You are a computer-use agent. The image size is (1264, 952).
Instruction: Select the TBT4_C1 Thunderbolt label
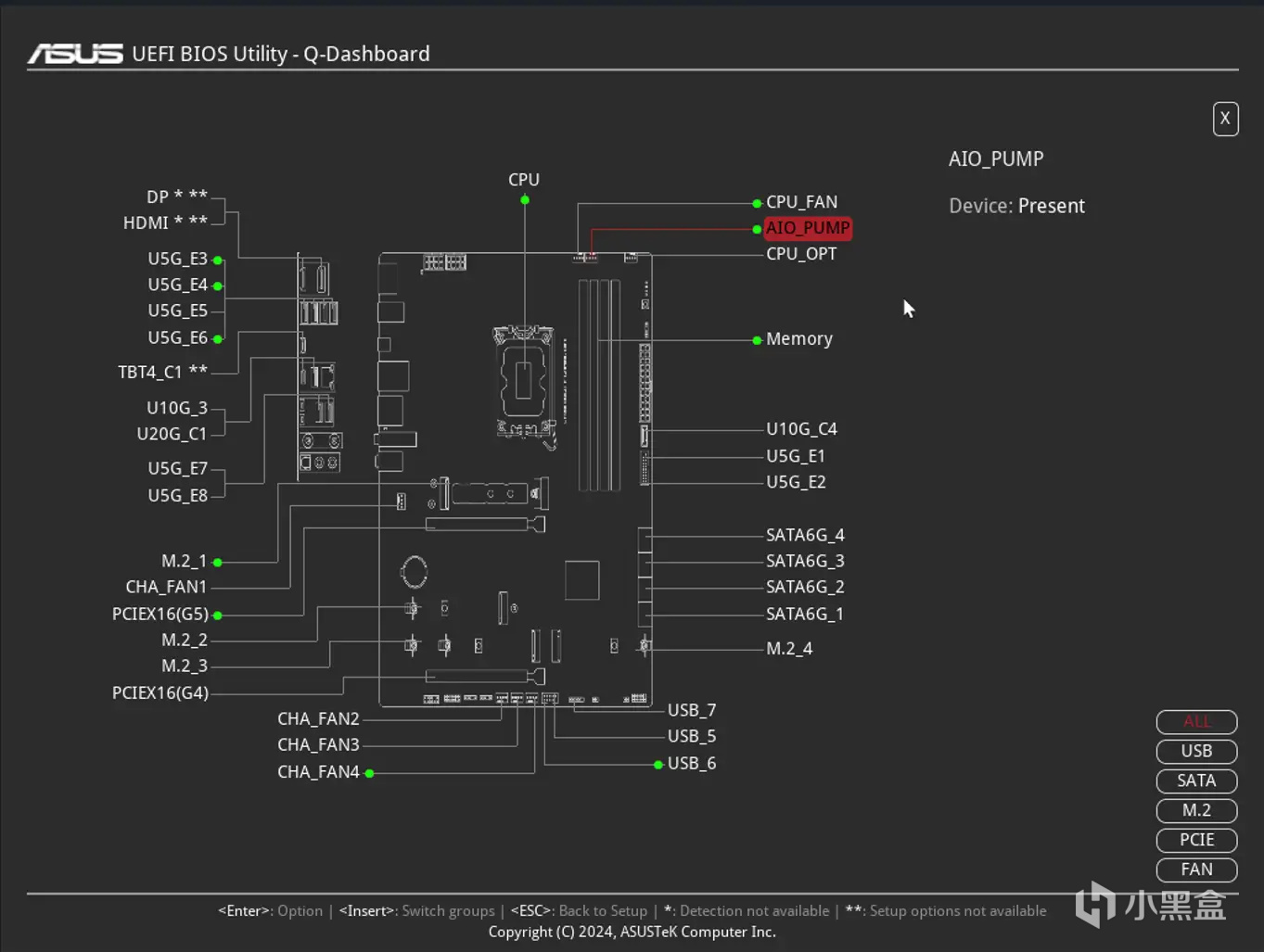162,372
